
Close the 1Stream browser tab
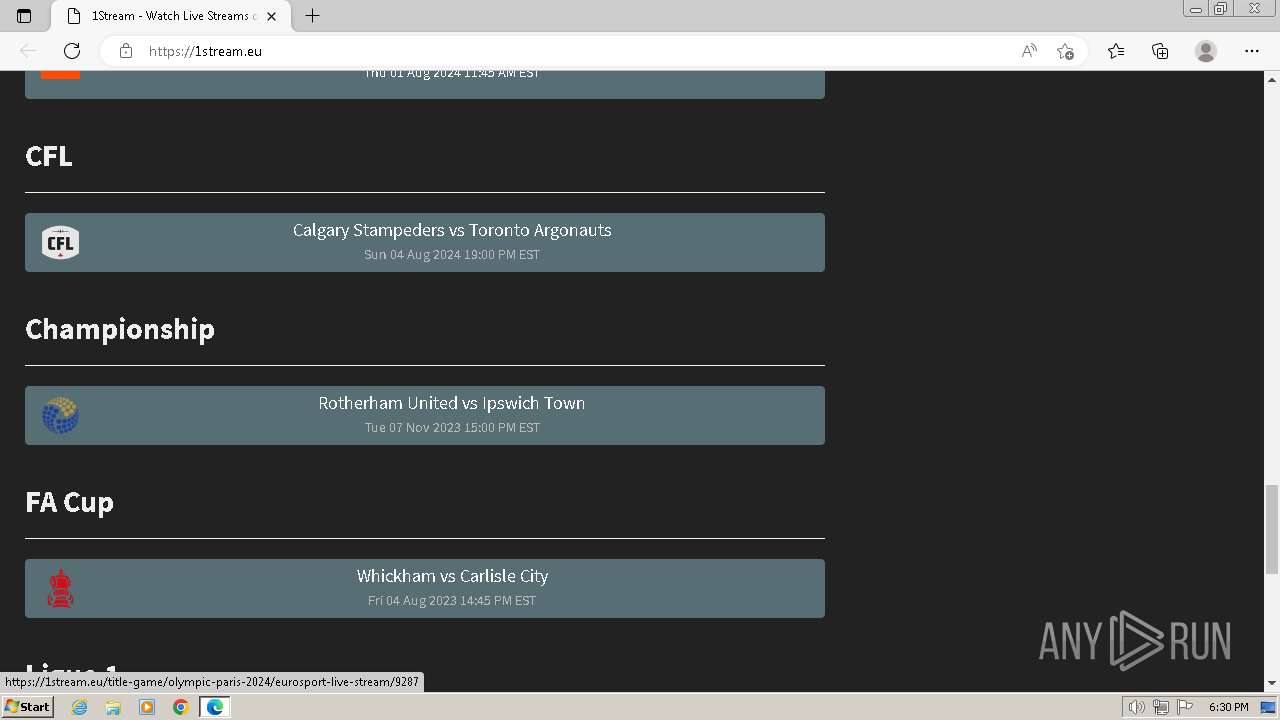pyautogui.click(x=271, y=16)
